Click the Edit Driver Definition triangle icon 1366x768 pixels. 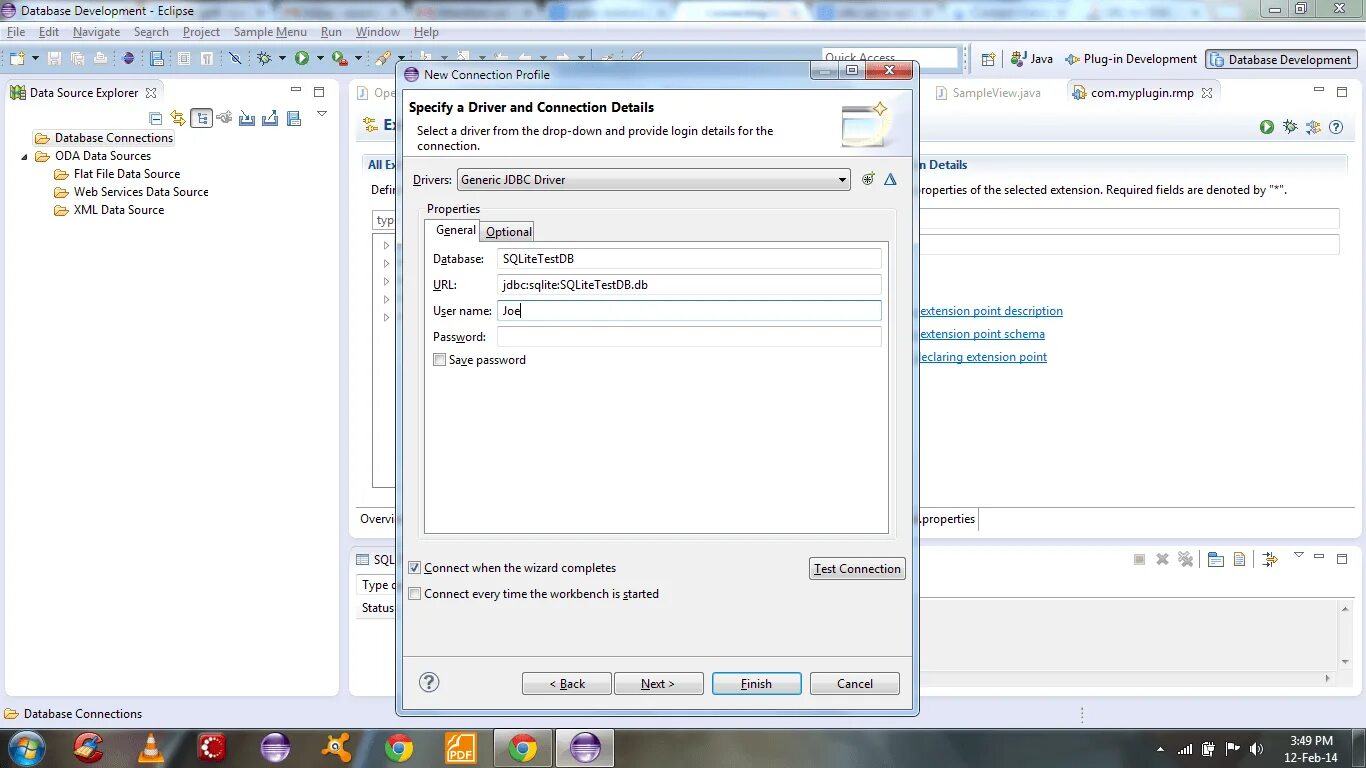(890, 179)
